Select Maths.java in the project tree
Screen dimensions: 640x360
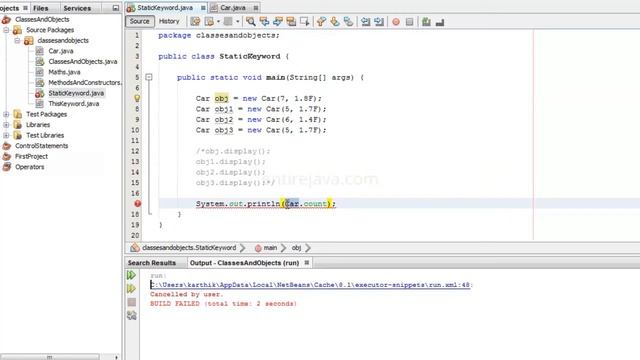[x=64, y=72]
